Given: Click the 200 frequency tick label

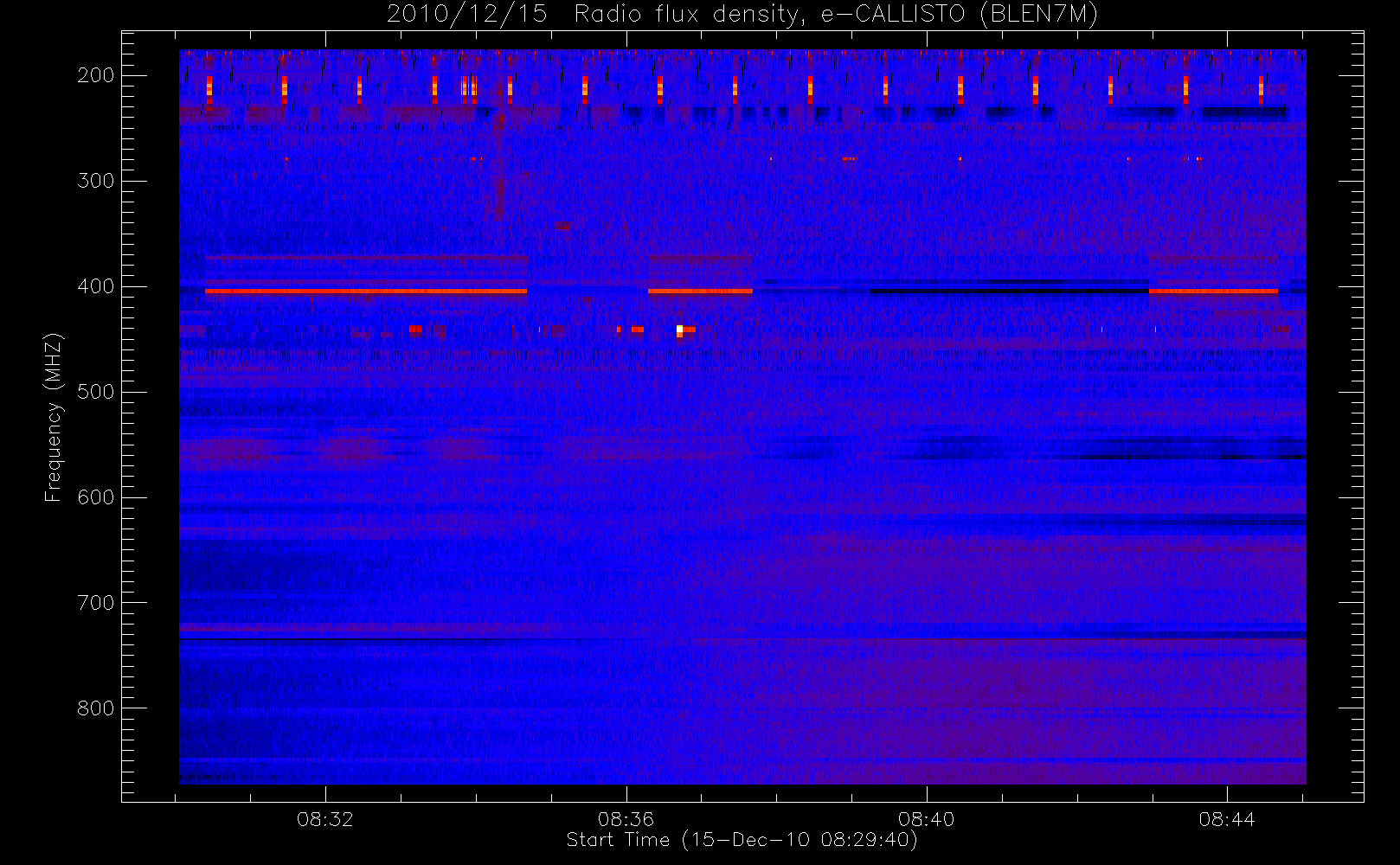Looking at the screenshot, I should [95, 75].
